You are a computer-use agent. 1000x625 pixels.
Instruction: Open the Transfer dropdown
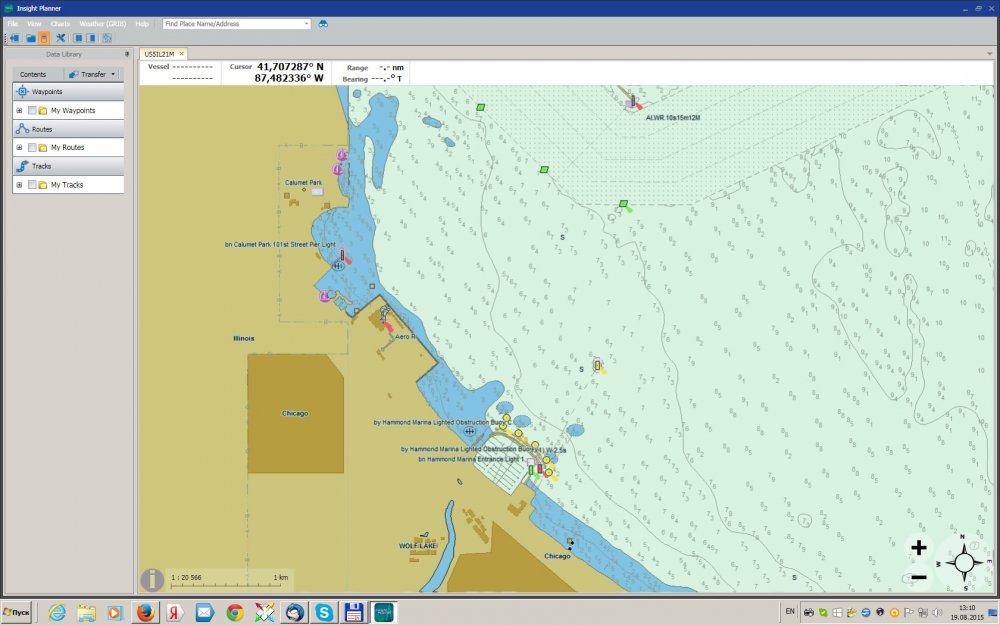coord(93,74)
